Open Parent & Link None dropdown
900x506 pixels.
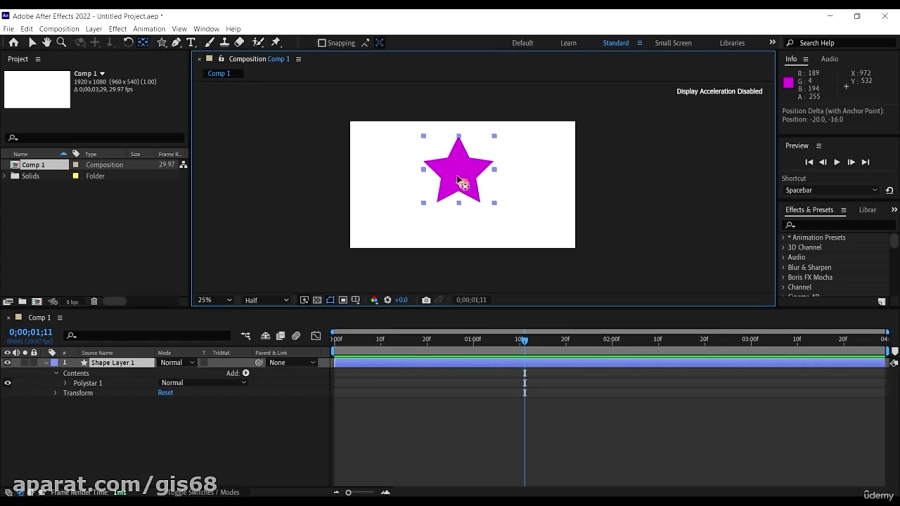pyautogui.click(x=292, y=363)
